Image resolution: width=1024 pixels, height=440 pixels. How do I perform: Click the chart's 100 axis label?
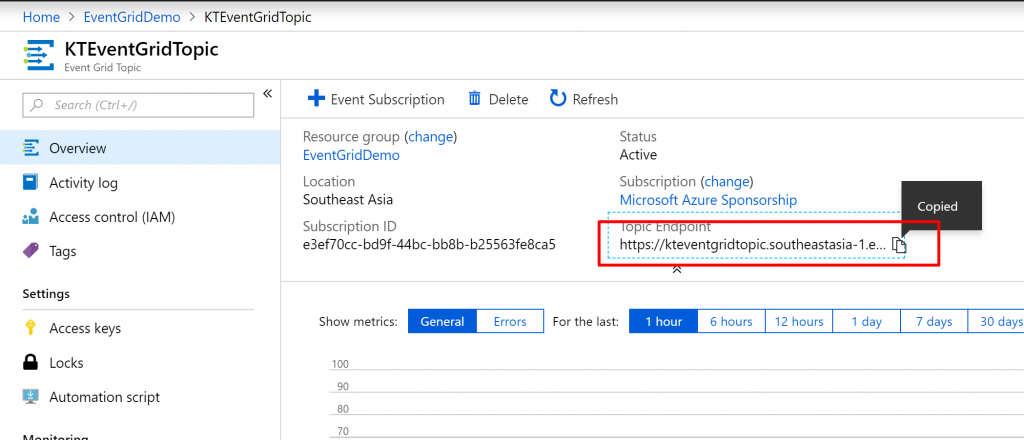coord(340,364)
